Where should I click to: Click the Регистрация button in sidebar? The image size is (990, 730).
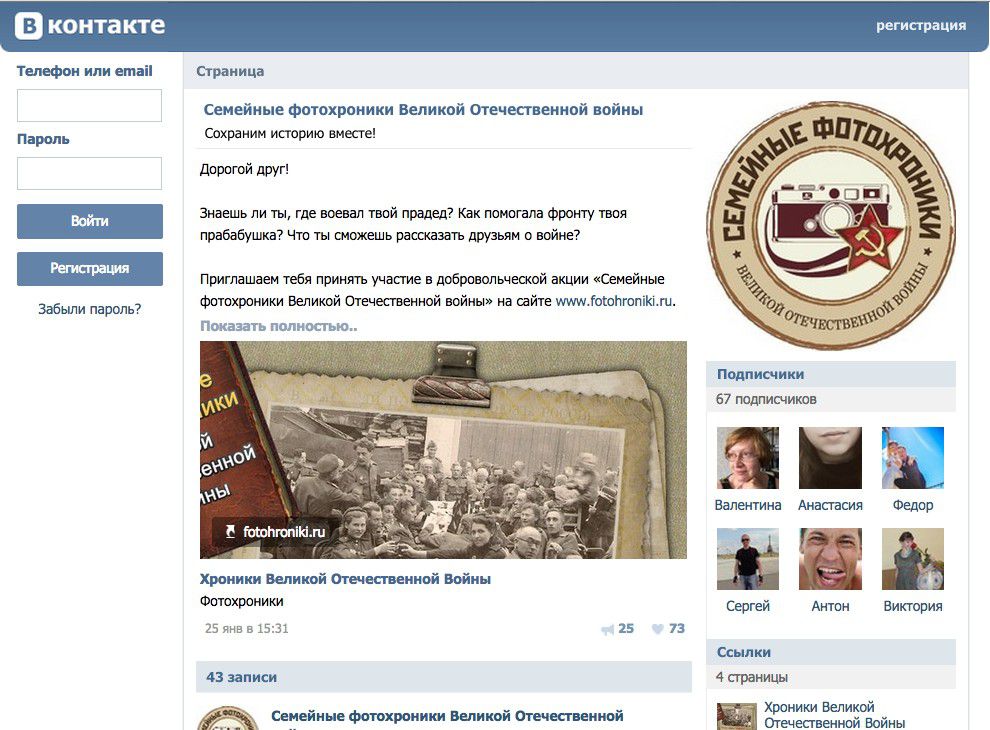pos(90,268)
